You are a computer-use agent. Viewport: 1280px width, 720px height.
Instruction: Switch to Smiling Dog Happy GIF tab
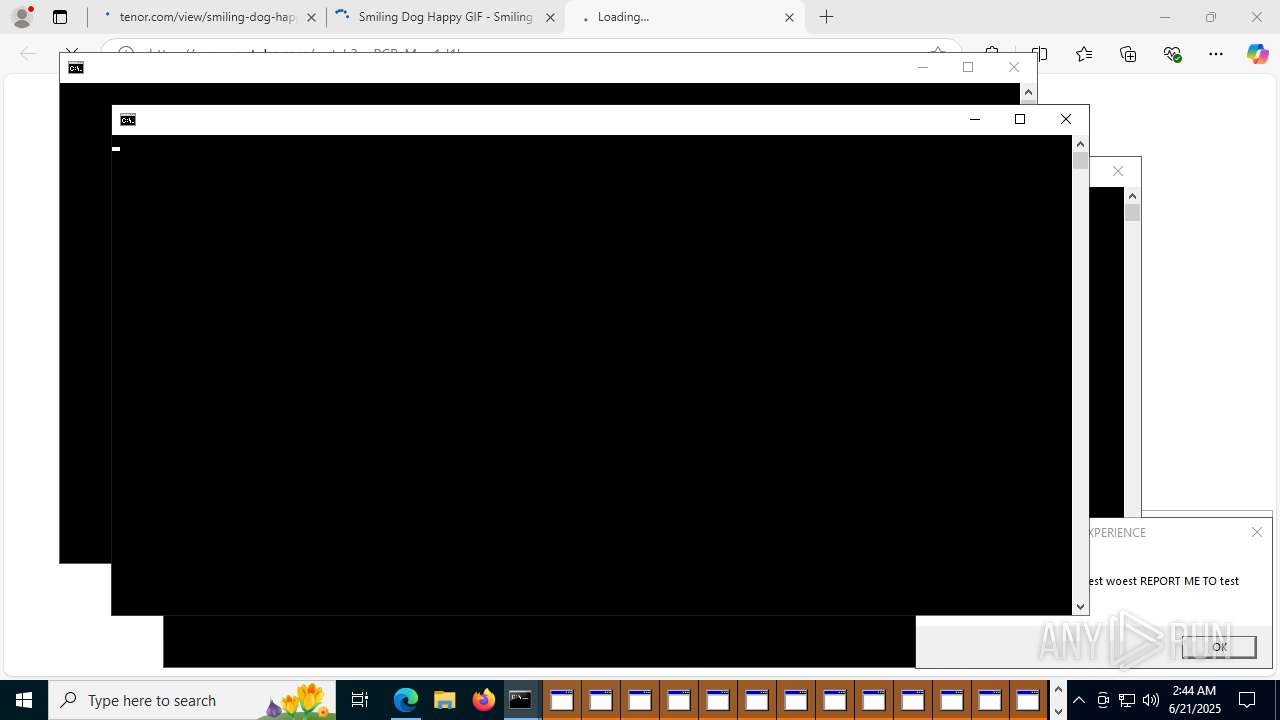[445, 17]
